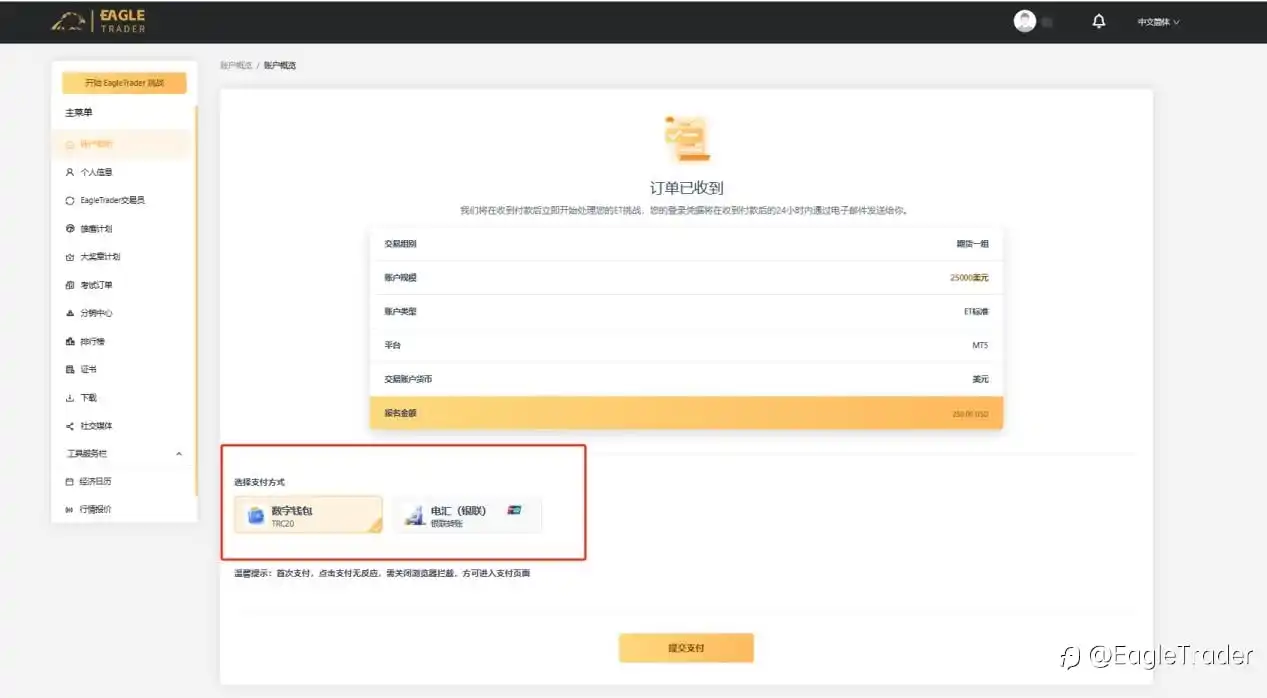Click the Eagle Trader logo
The width and height of the screenshot is (1267, 698).
click(x=99, y=21)
